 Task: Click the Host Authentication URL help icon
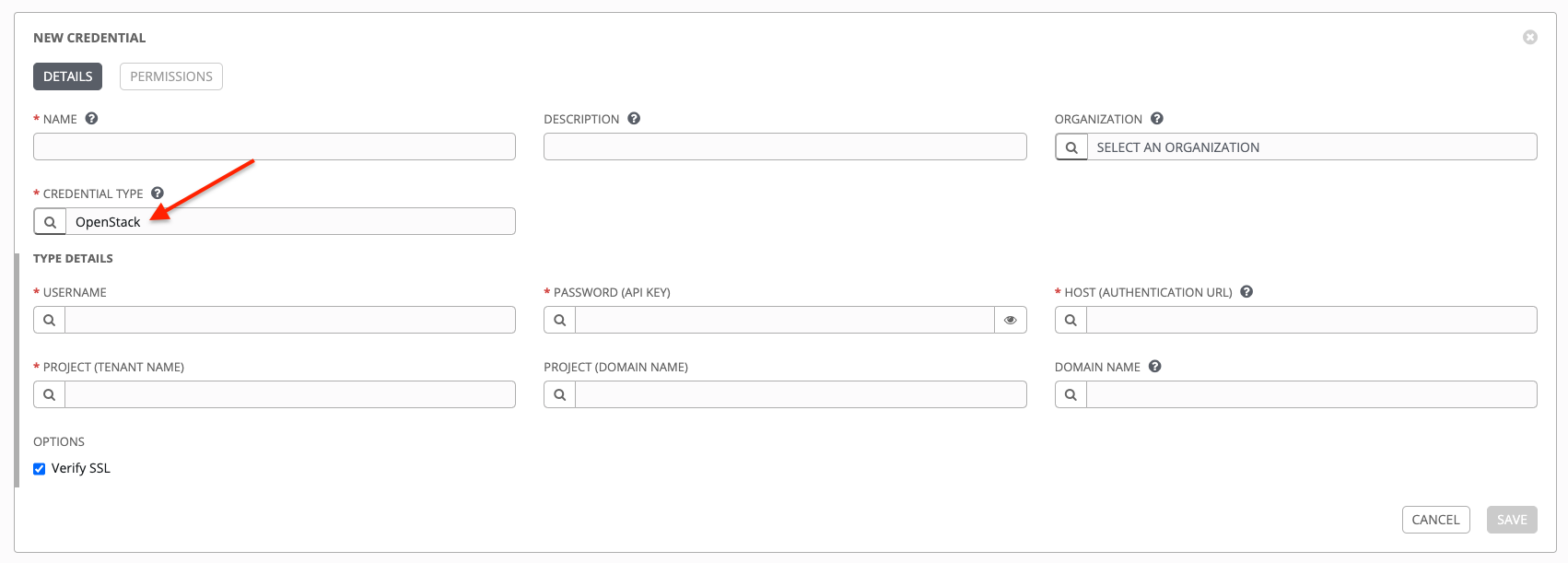coord(1246,292)
